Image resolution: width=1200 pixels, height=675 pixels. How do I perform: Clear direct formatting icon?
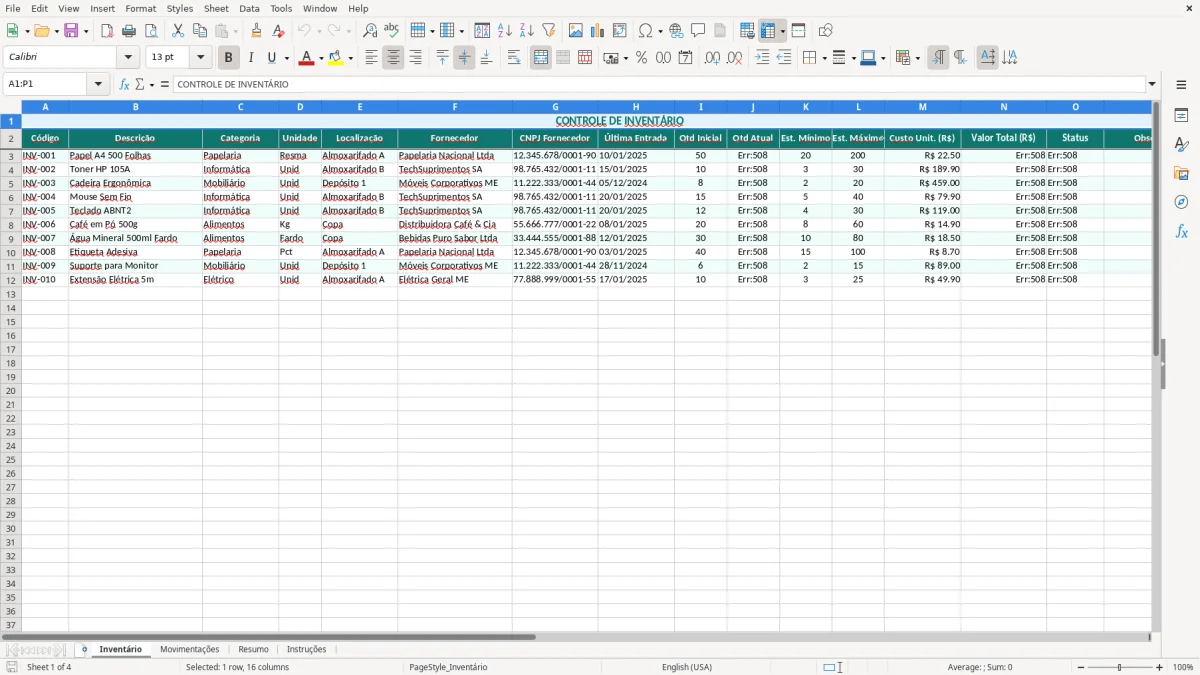pyautogui.click(x=279, y=31)
